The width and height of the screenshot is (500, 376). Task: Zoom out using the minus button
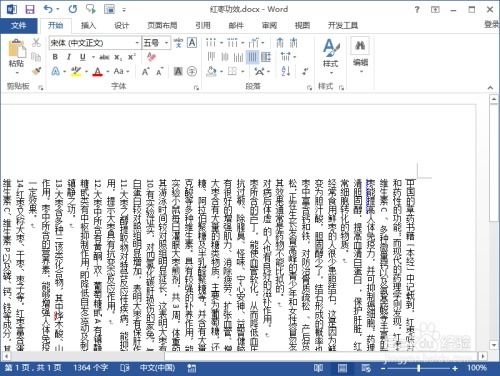(x=384, y=368)
